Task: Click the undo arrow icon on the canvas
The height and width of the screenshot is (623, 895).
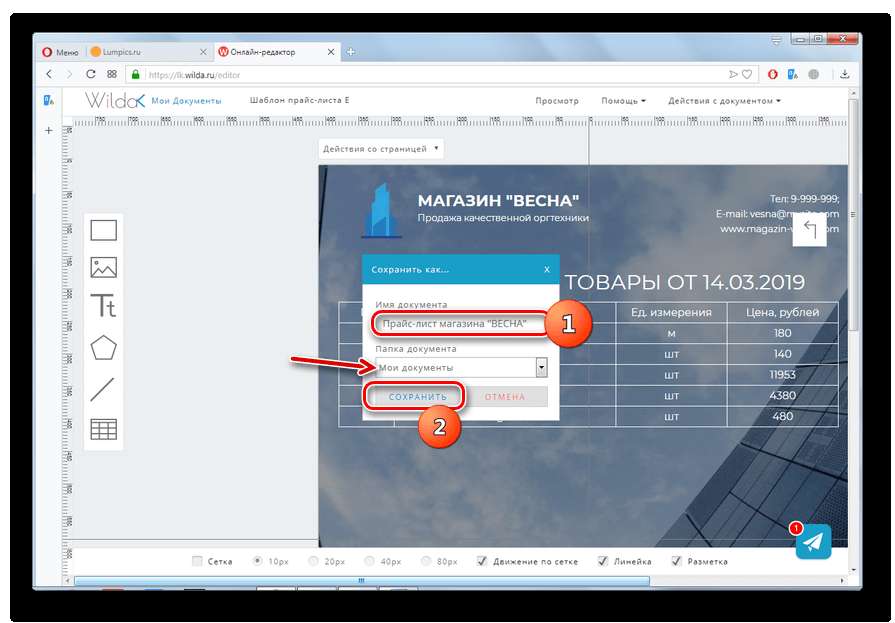Action: pyautogui.click(x=809, y=232)
